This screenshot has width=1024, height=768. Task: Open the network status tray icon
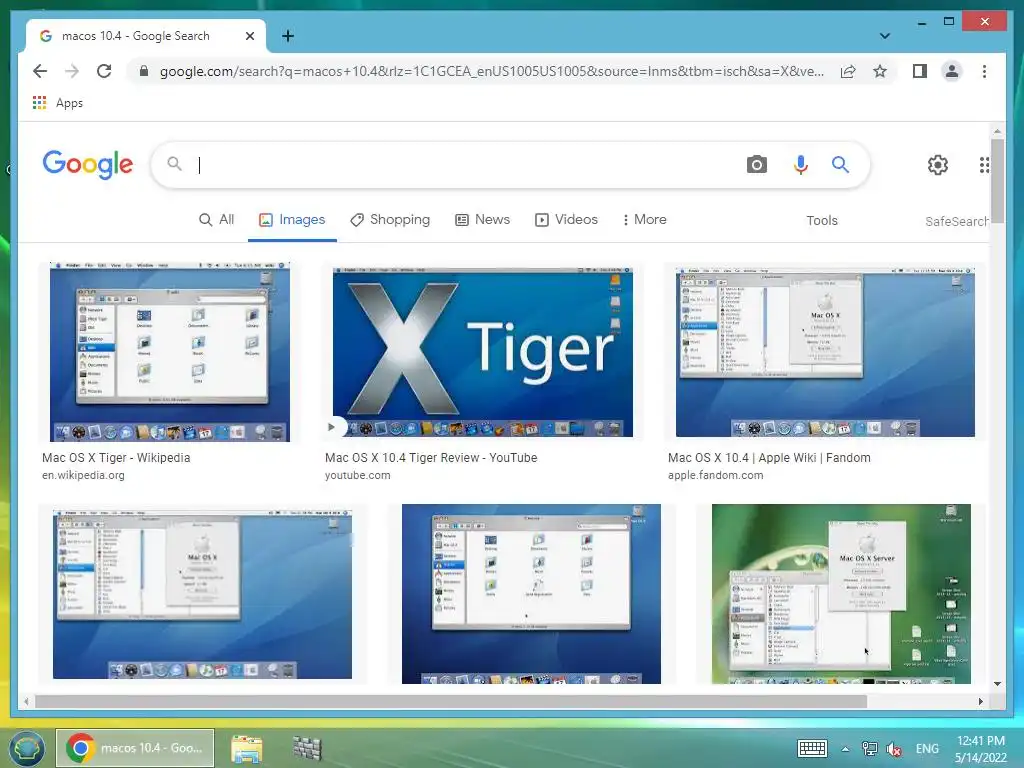point(869,749)
